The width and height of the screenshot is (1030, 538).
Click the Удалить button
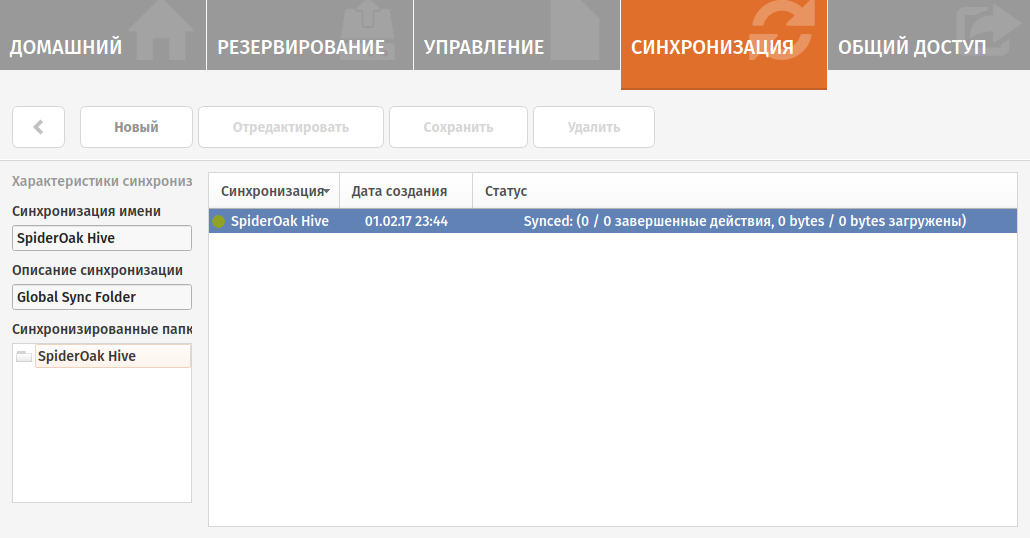tap(594, 127)
